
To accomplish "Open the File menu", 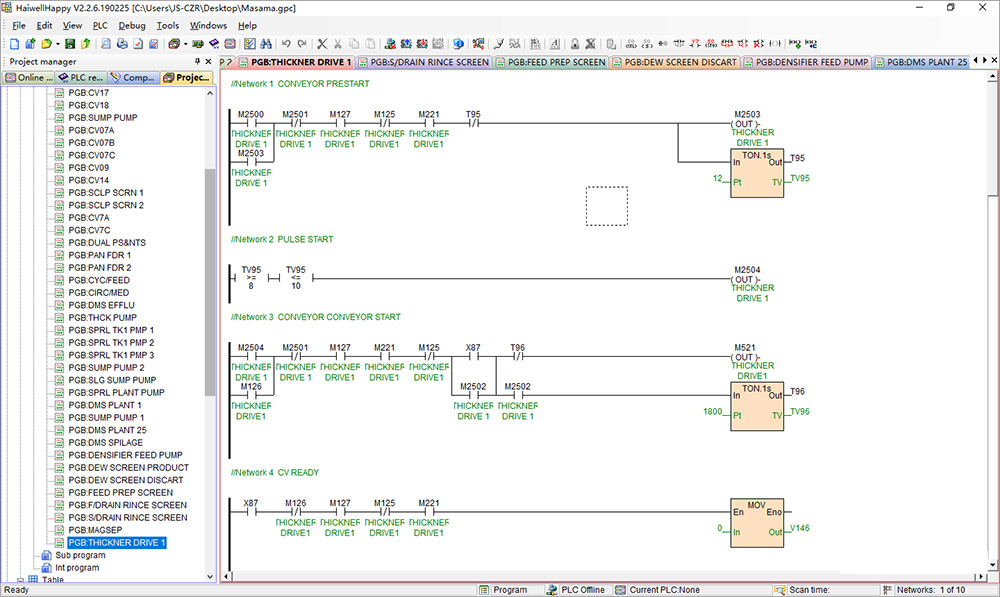I will click(x=19, y=26).
